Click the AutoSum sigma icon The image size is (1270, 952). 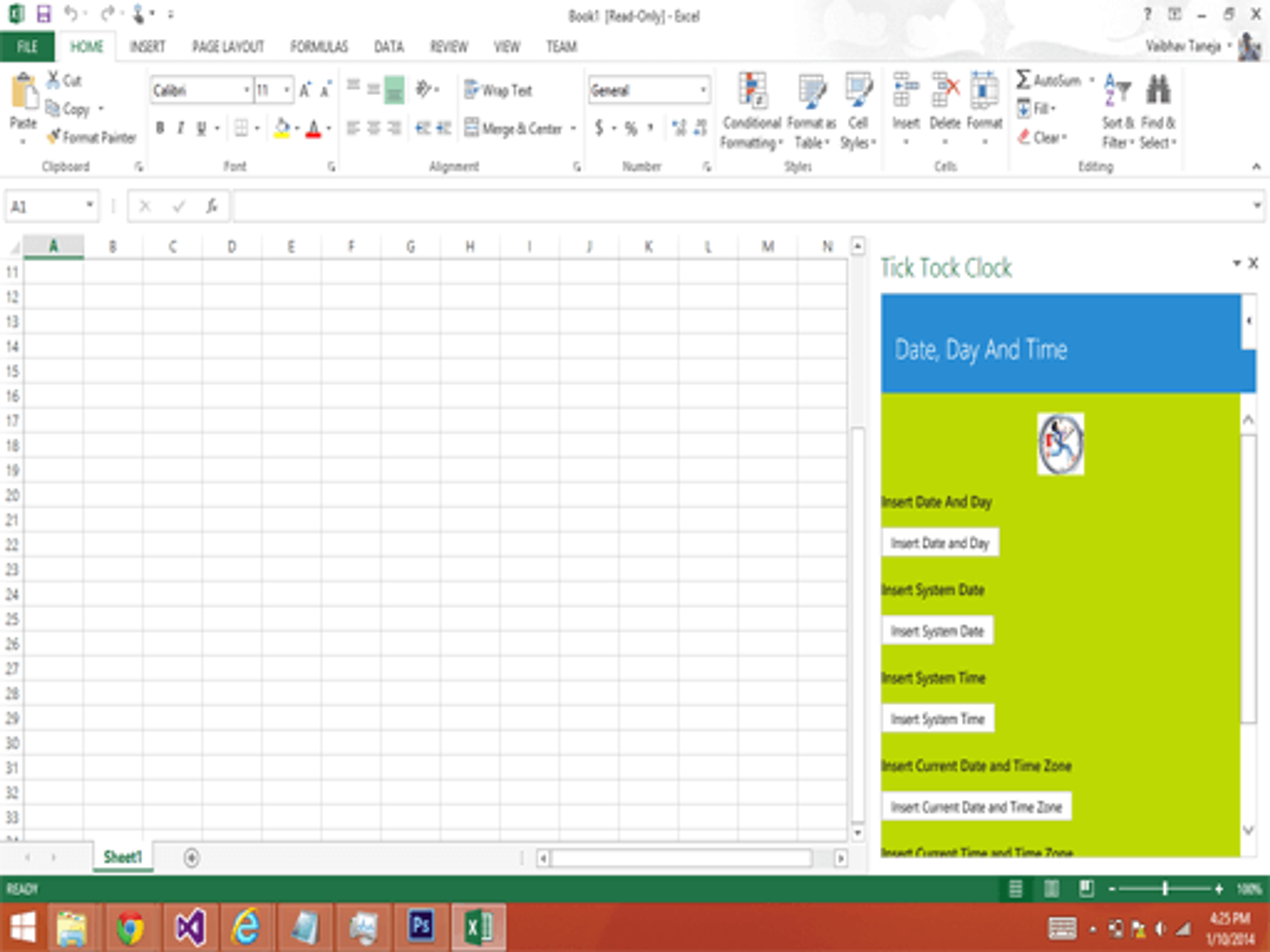pyautogui.click(x=1023, y=79)
